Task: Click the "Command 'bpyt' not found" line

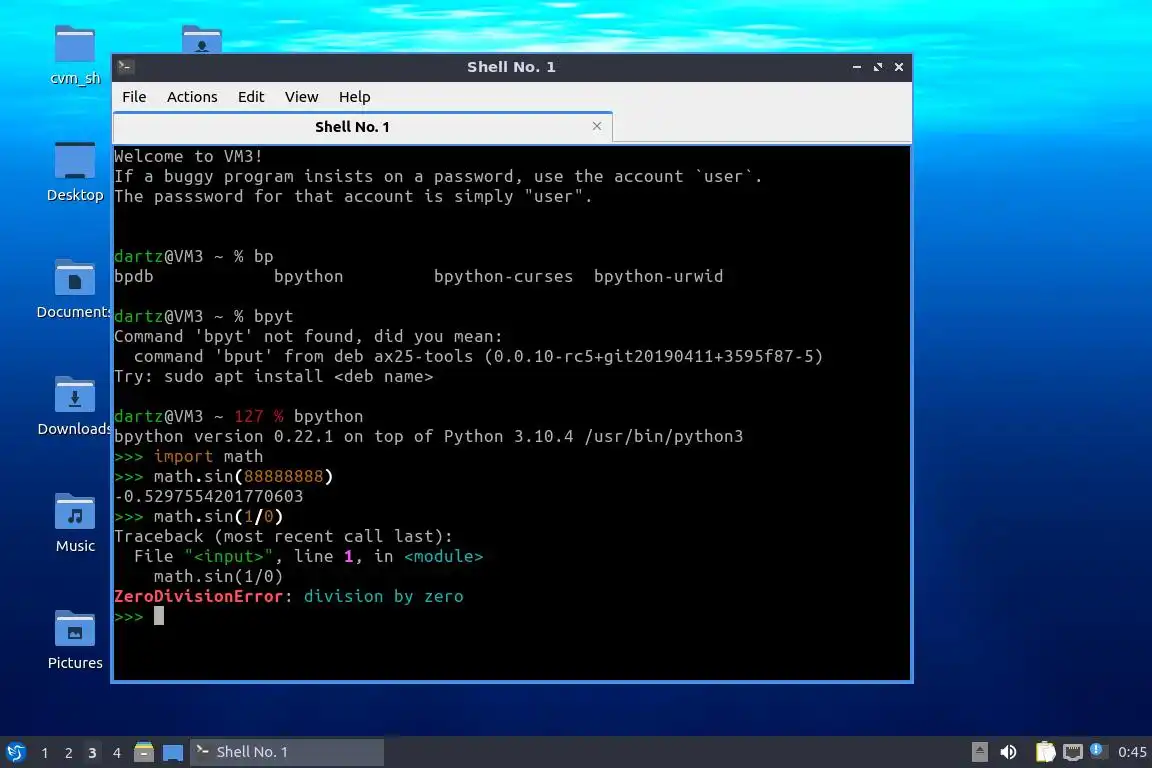Action: click(x=309, y=337)
